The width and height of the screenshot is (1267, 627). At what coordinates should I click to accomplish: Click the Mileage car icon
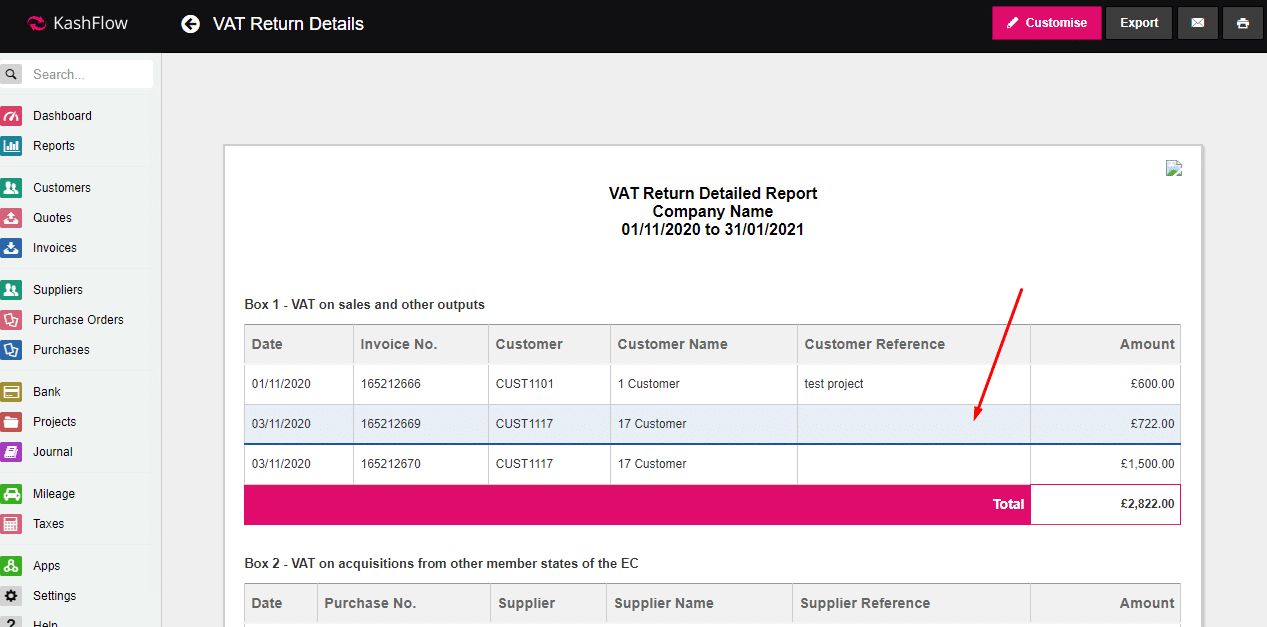tap(12, 494)
